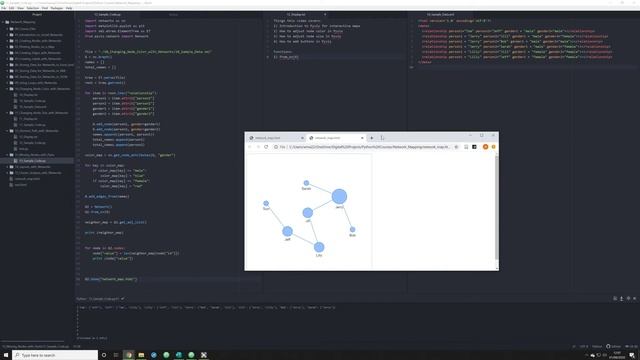
Task: Select the Jeff node in graph
Action: coord(287,231)
